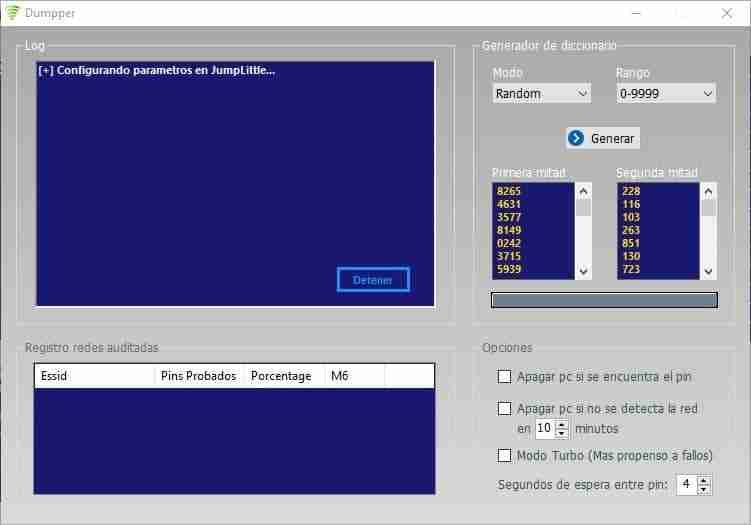Click the scroll down arrow in Segunda mitad list

[x=708, y=271]
